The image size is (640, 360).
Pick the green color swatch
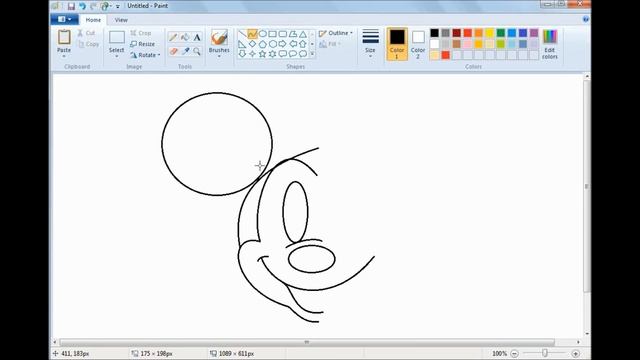pyautogui.click(x=501, y=33)
